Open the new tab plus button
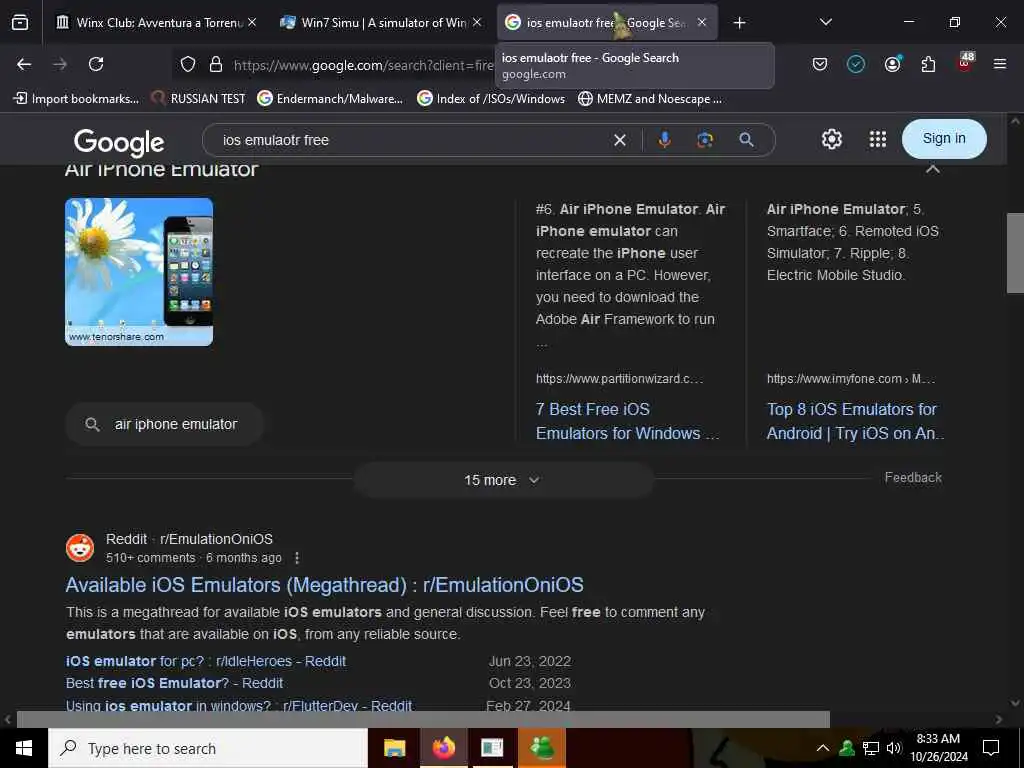Viewport: 1024px width, 768px height. (739, 23)
